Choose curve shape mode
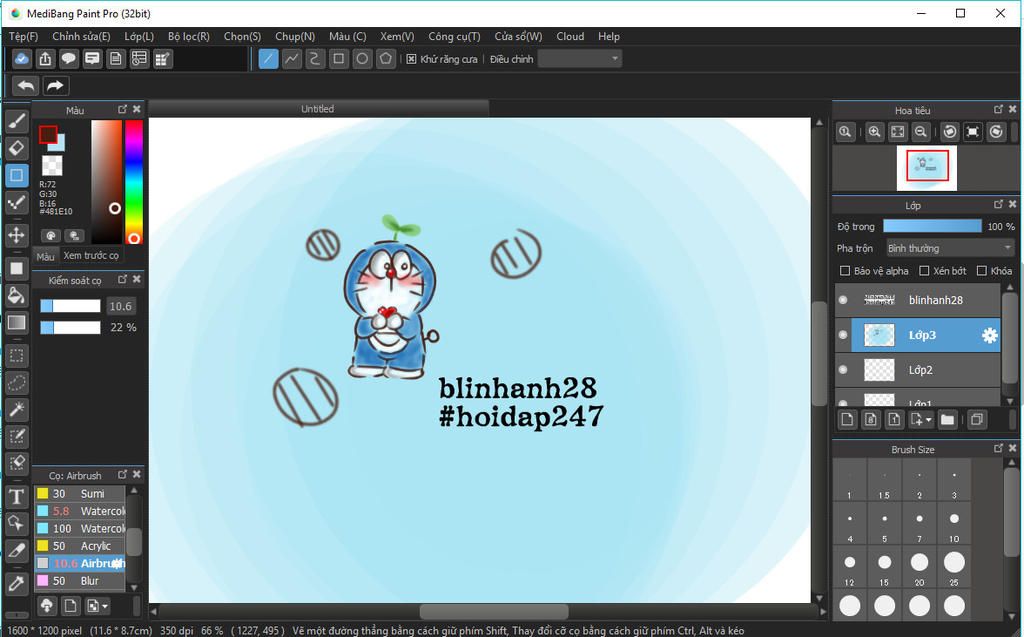 coord(315,59)
